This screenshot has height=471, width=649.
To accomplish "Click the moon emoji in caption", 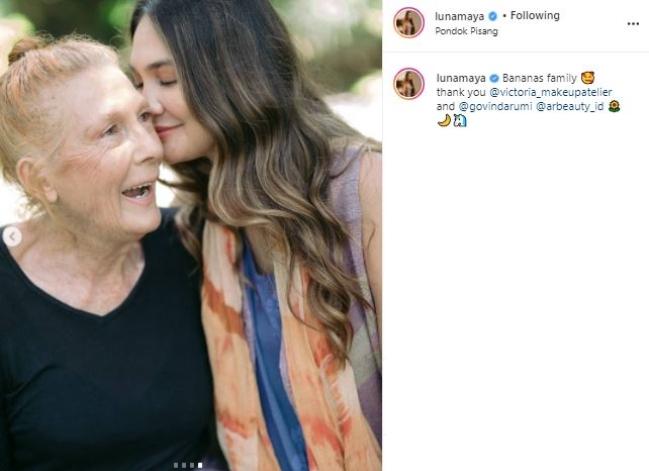I will click(443, 121).
